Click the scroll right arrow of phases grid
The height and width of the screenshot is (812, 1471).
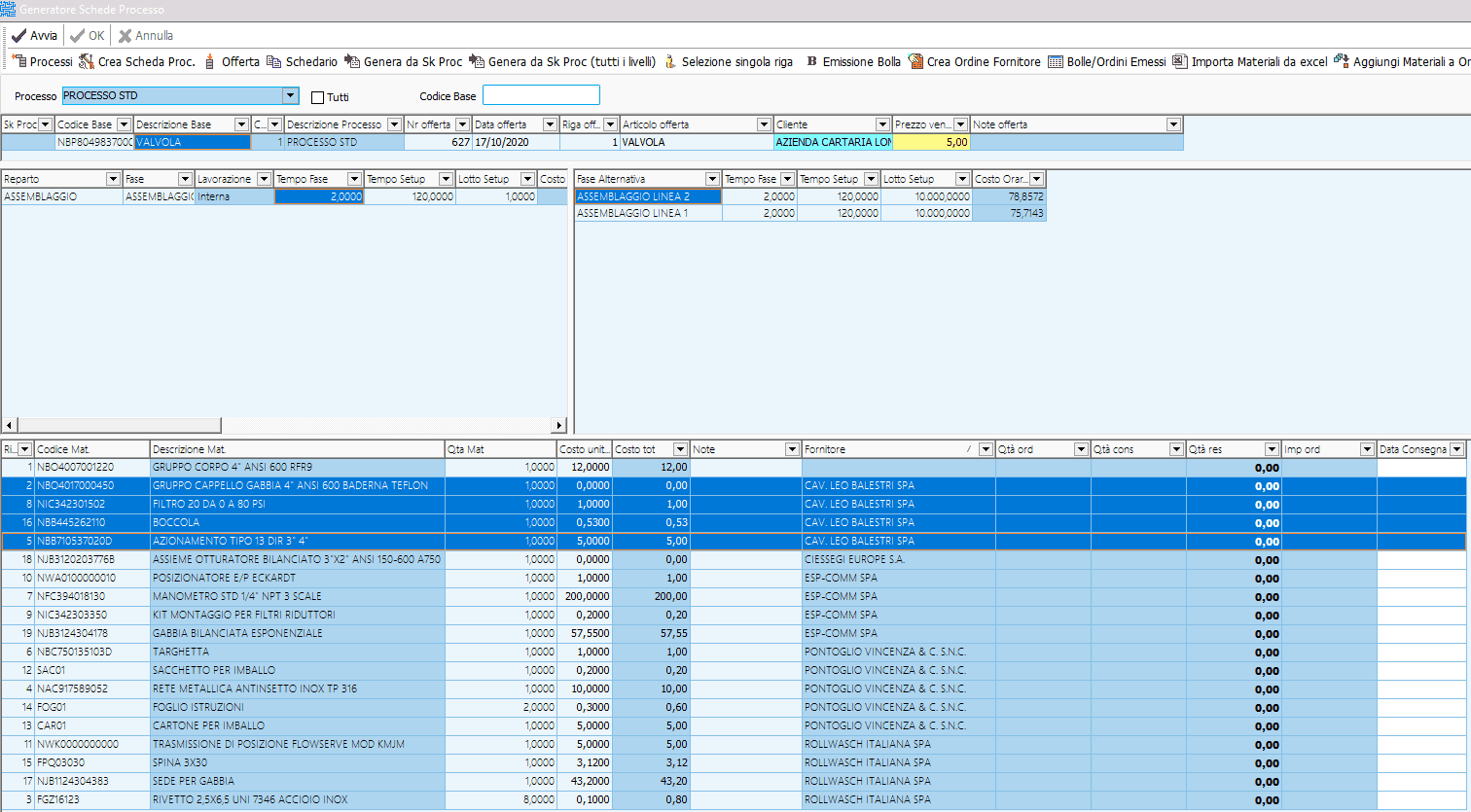point(559,426)
